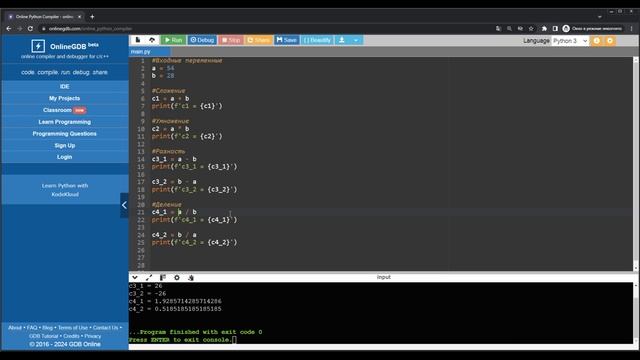This screenshot has height=360, width=640.
Task: Click code line 'c4_1 = a / b'
Action: pos(174,212)
